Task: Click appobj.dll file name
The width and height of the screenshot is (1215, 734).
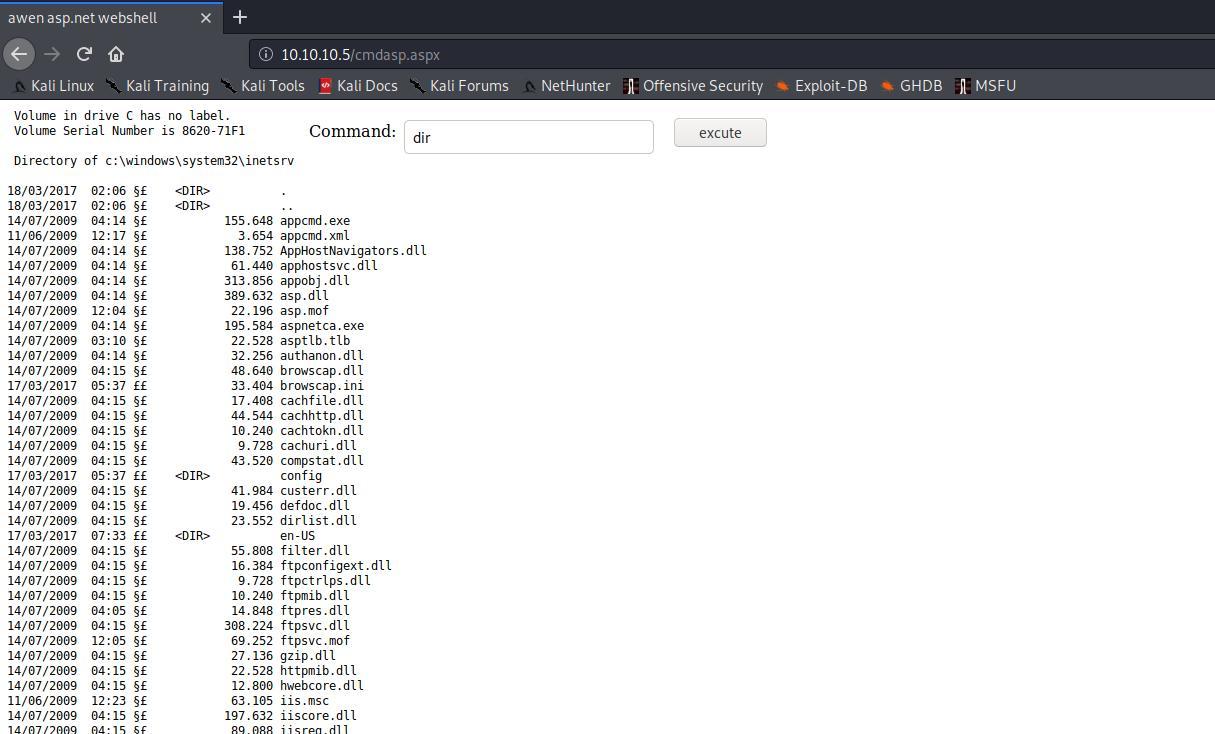Action: pos(315,281)
